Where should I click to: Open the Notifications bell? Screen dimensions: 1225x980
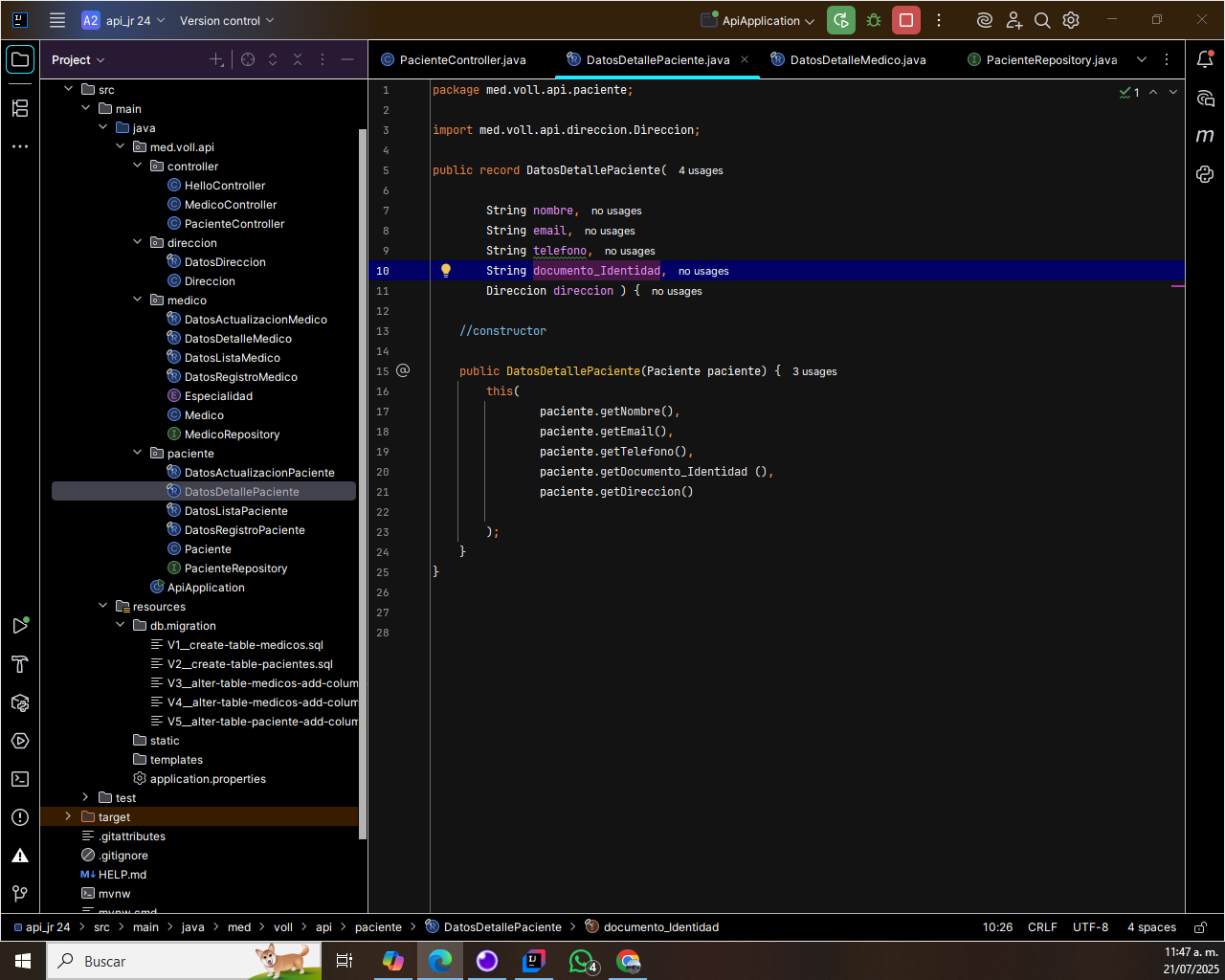[x=1205, y=59]
